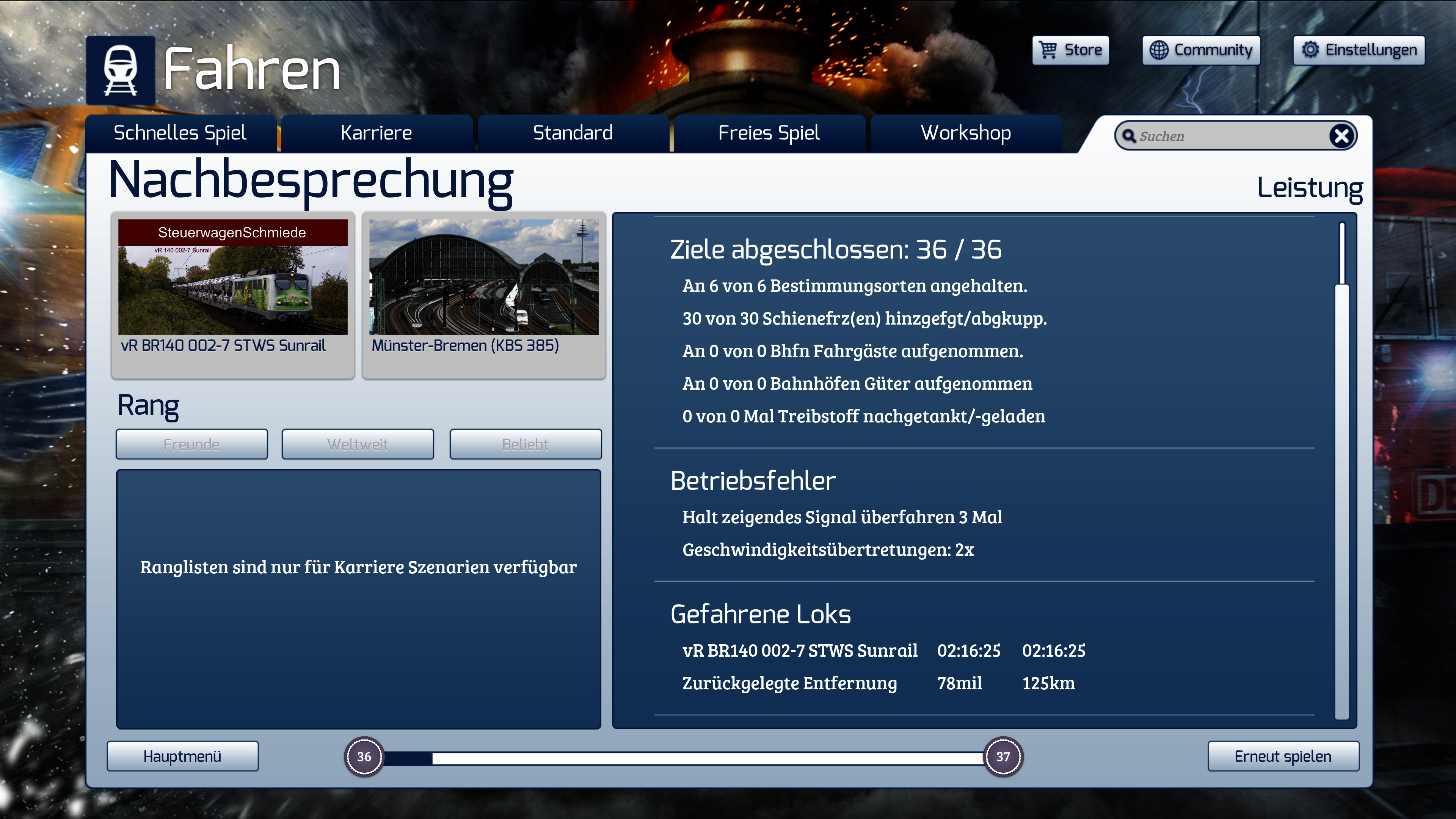The height and width of the screenshot is (819, 1456).
Task: Click the magnifier icon in the search box
Action: 1129,136
